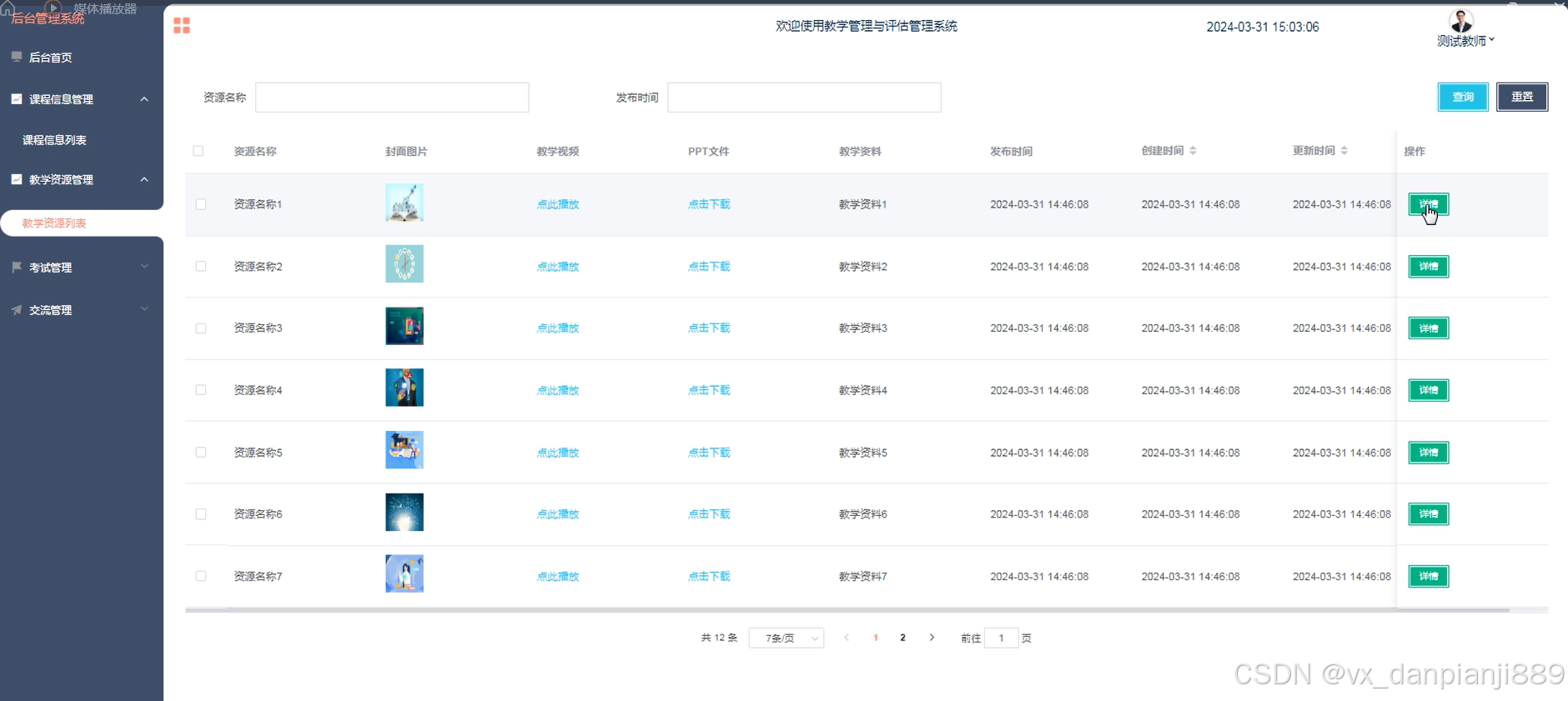Expand the 交流管理 menu chevron
The height and width of the screenshot is (701, 1568).
point(144,309)
